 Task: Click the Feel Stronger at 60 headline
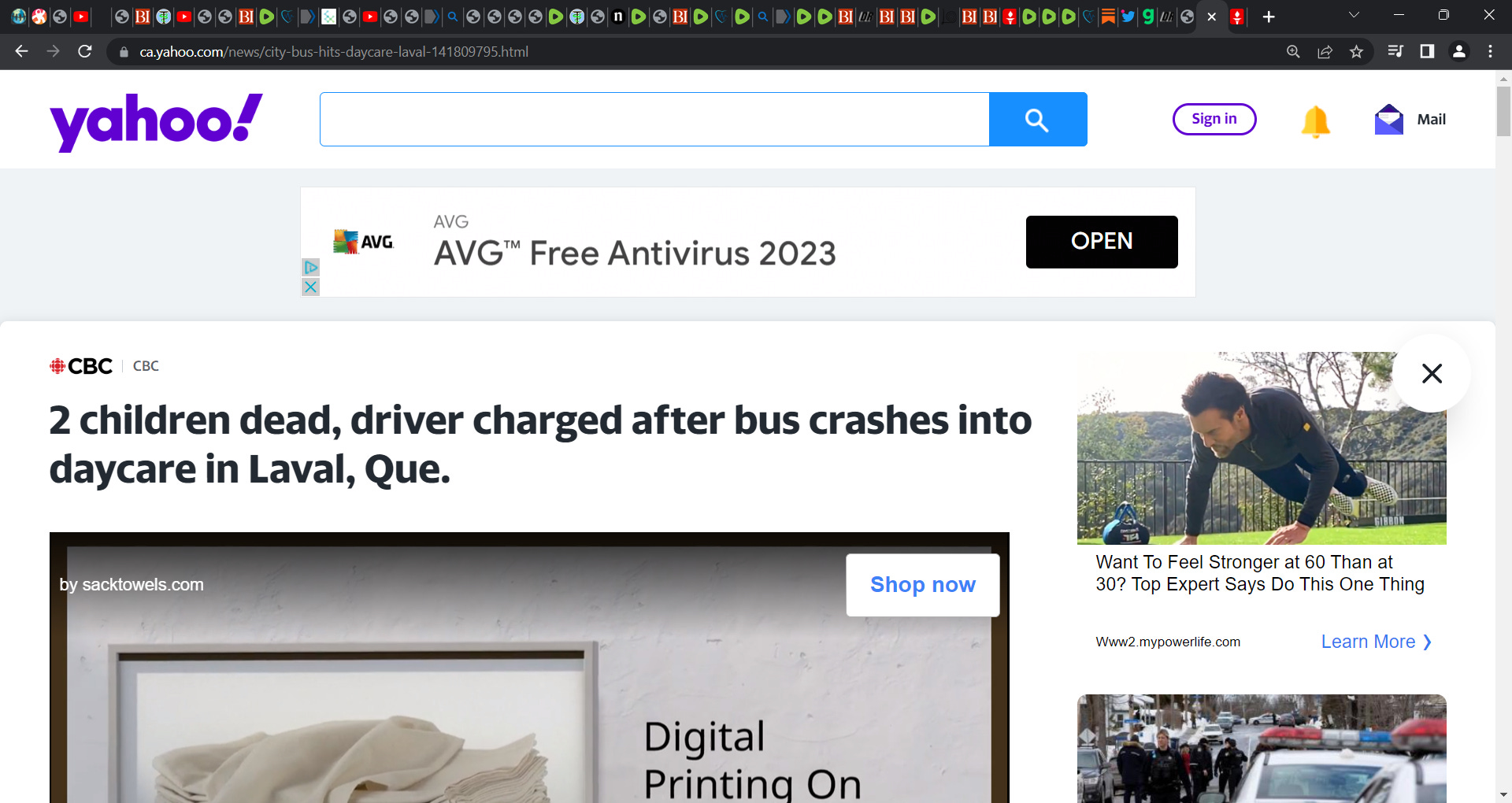[x=1260, y=573]
